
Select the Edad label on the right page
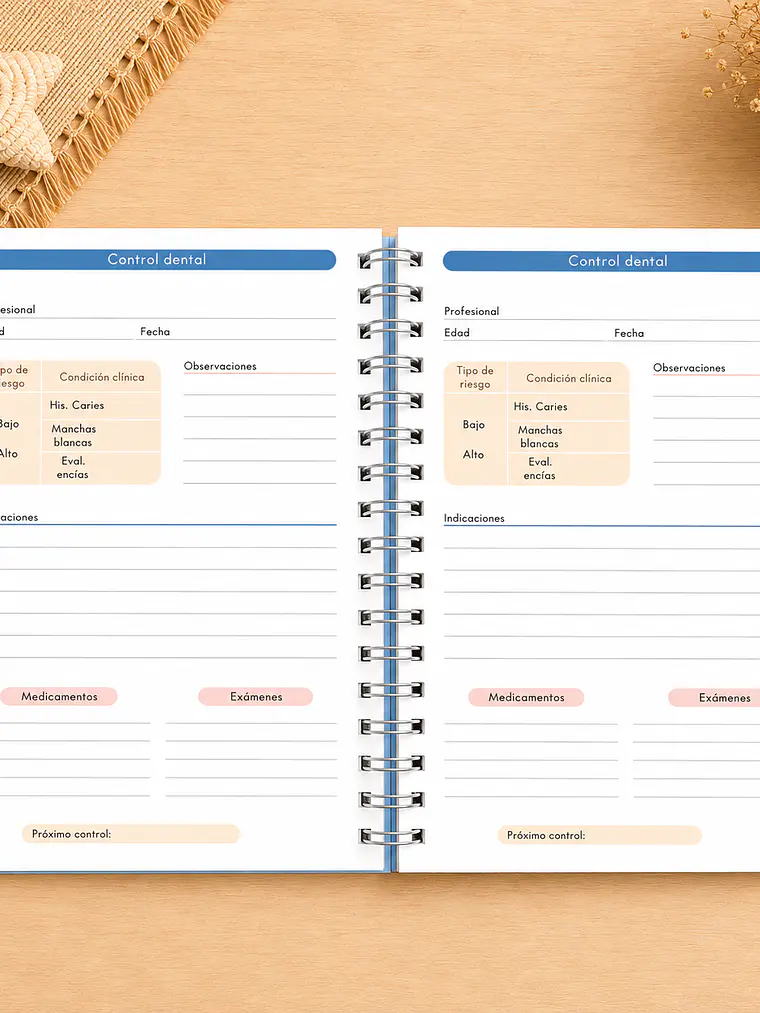pos(457,333)
